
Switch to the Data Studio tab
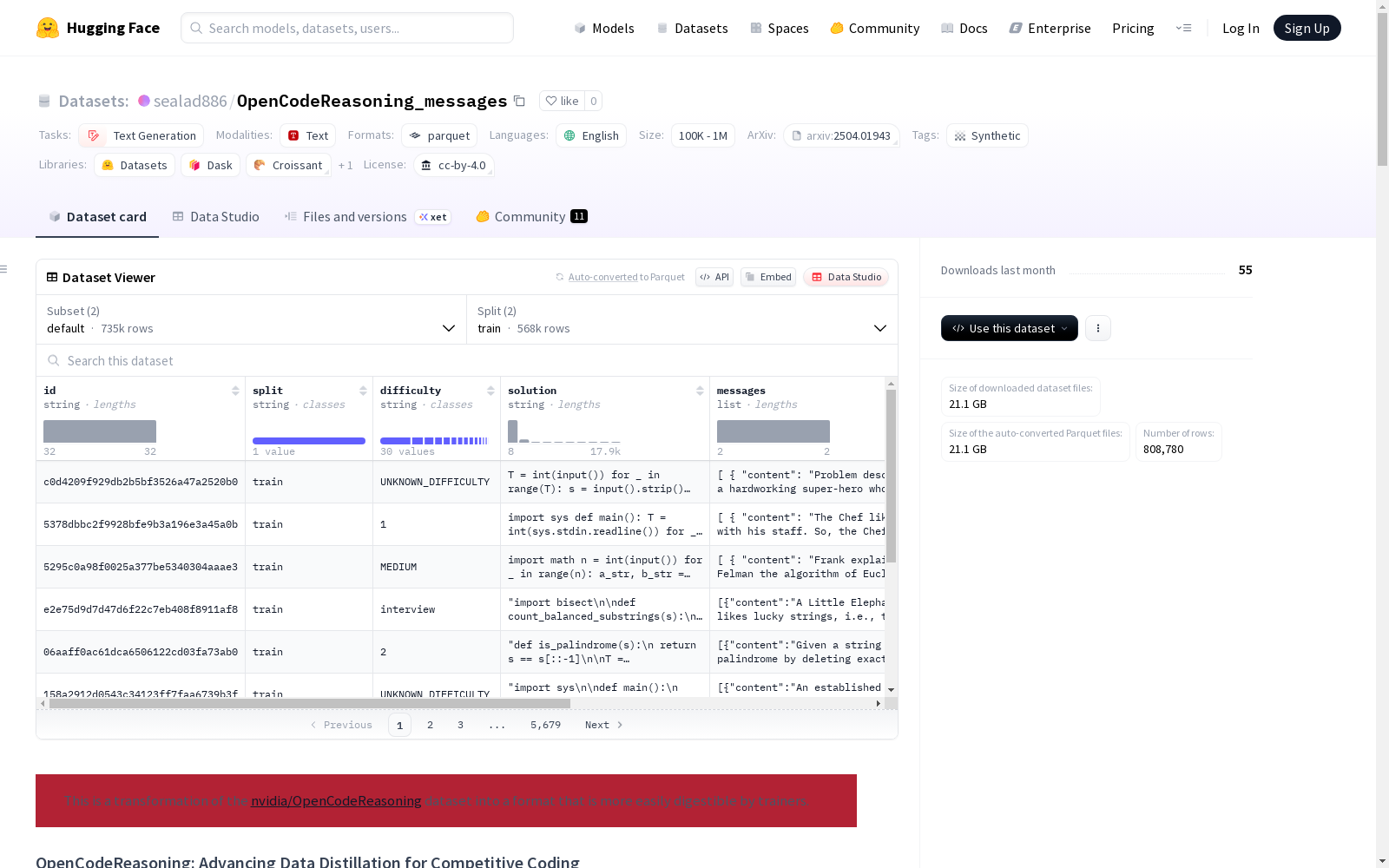click(x=215, y=217)
